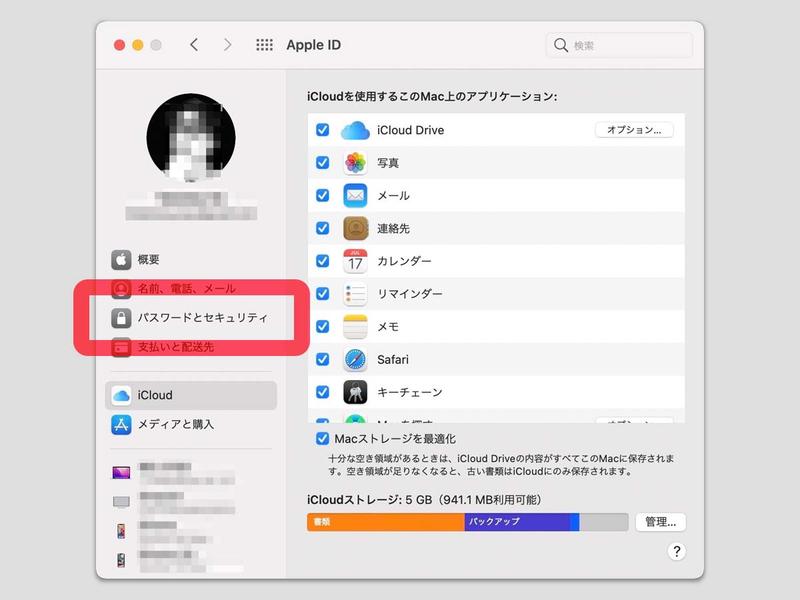Click the iCloud Drive label text
800x600 pixels.
point(411,130)
